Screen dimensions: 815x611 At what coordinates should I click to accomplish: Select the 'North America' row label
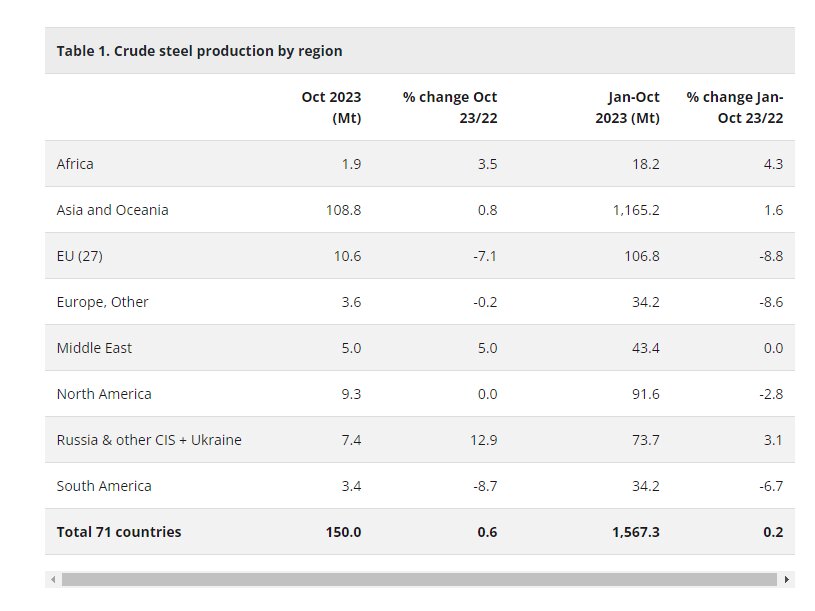point(104,394)
